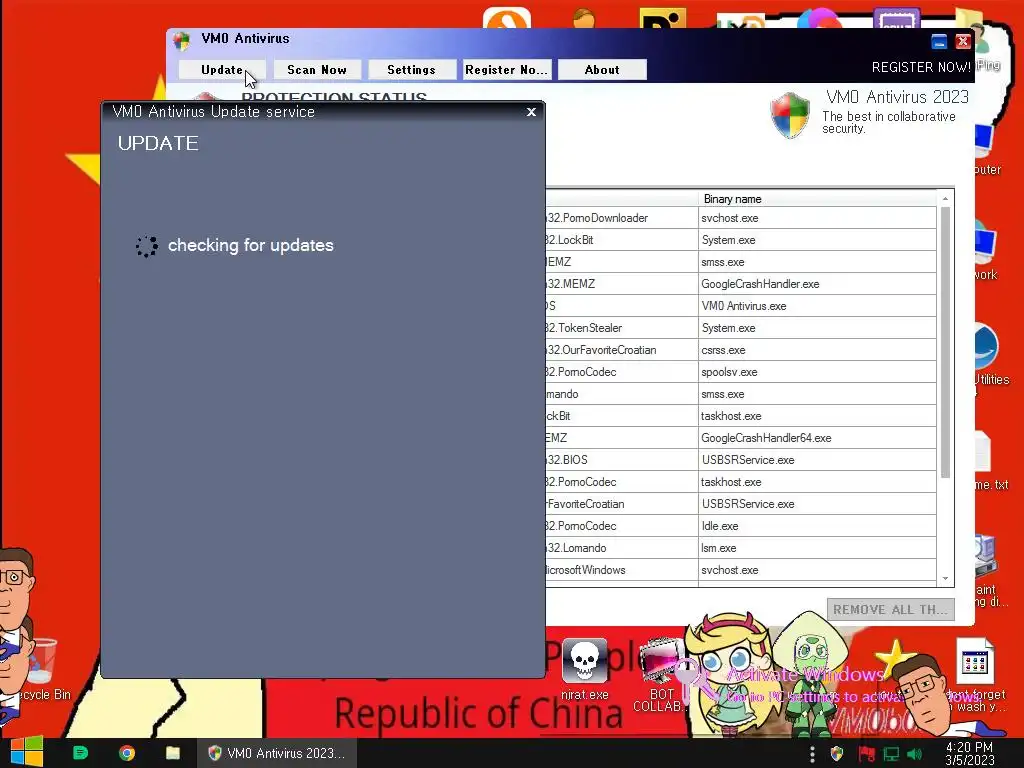
Task: Select the spoolsv.exe binary row
Action: pos(817,372)
